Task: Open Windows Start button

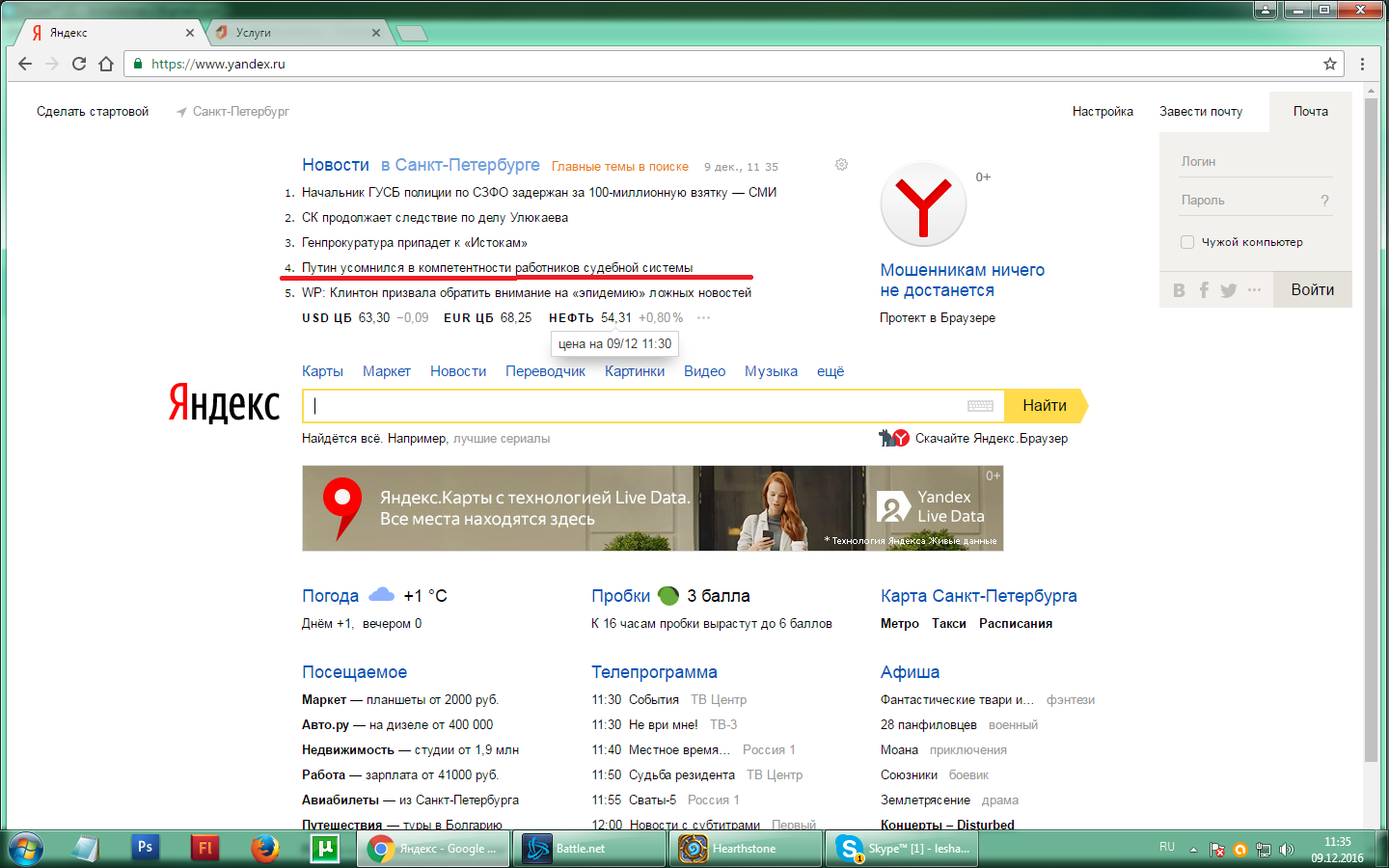Action: [25, 849]
